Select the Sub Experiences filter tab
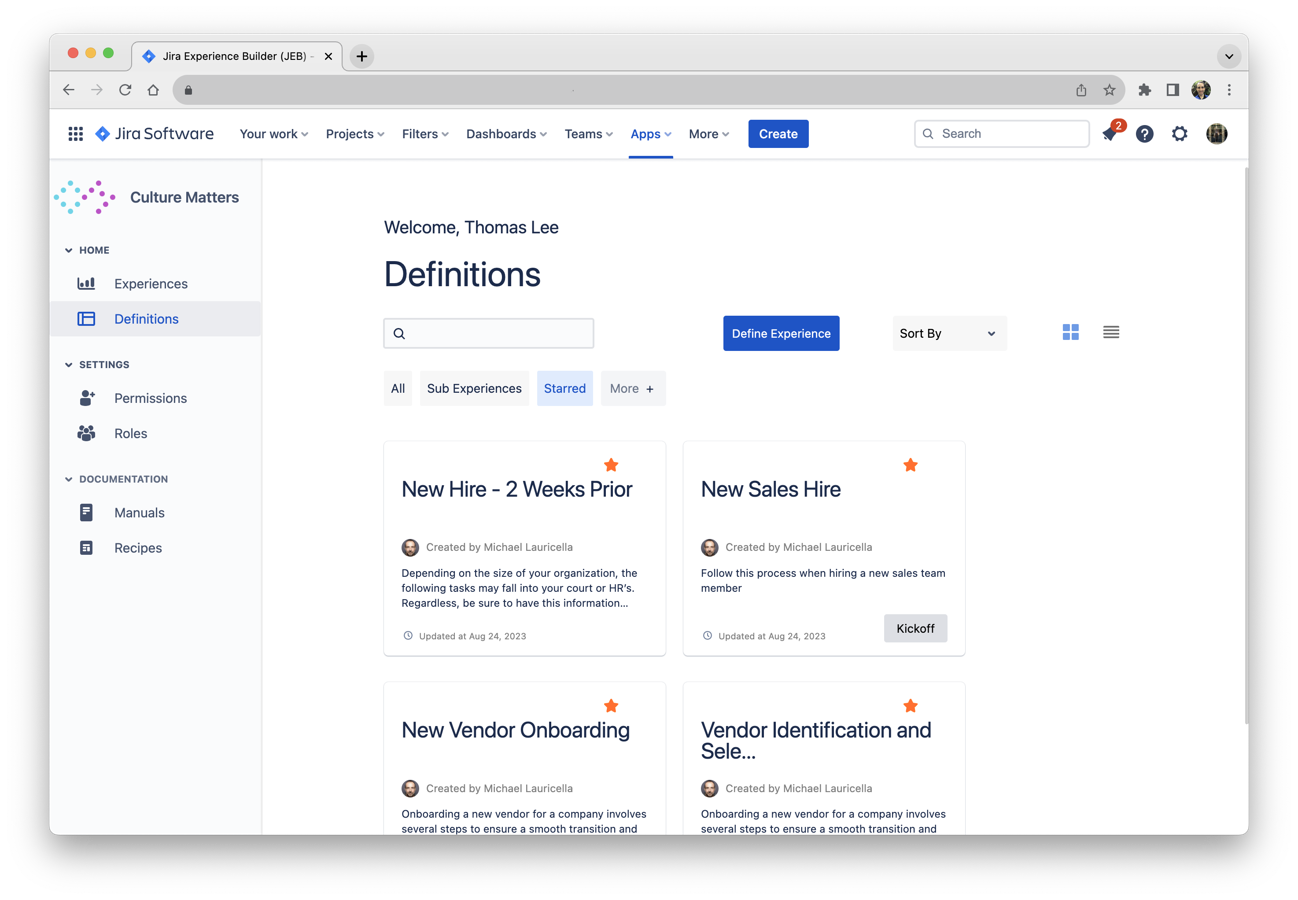 coord(474,388)
